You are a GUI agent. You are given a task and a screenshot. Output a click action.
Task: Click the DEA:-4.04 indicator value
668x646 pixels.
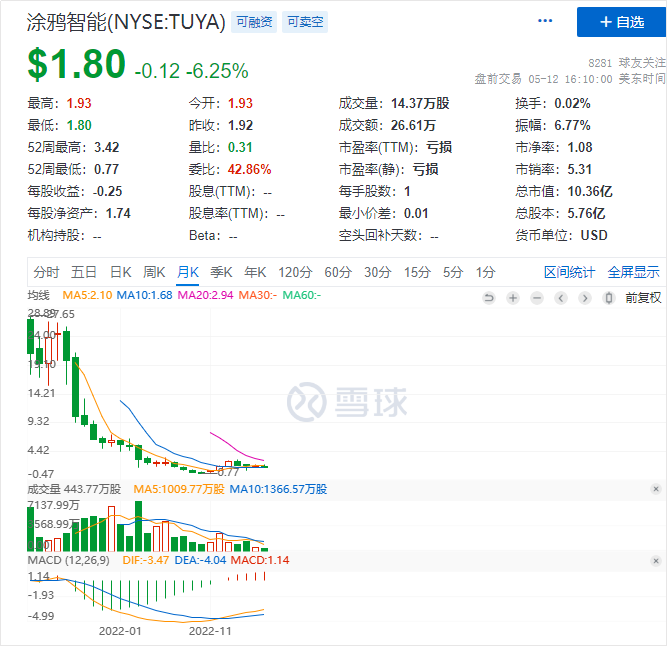pos(200,560)
